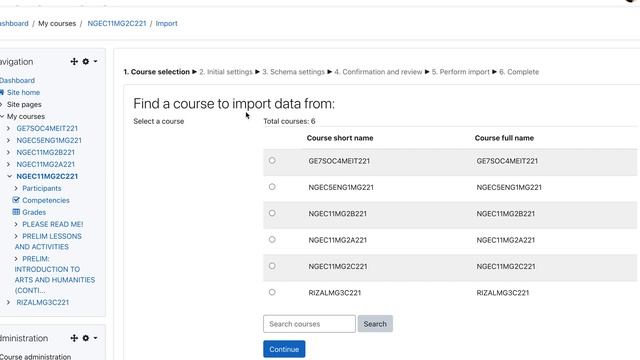Open NGEC11MG2C221 breadcrumb link
Screen dimensions: 640x360
coord(117,23)
